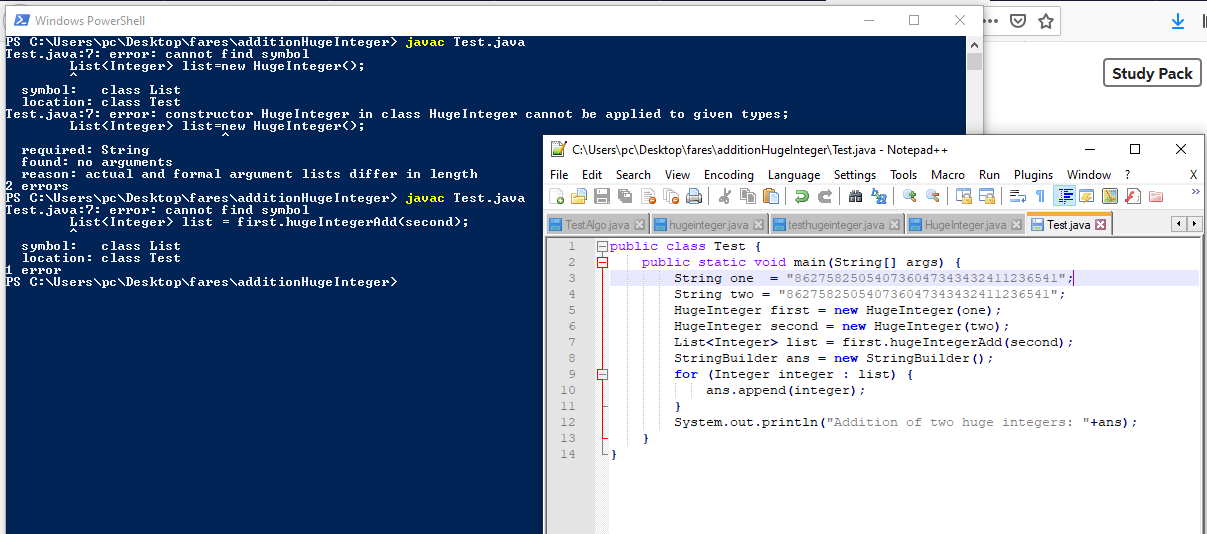Open the Document Map icon
The width and height of the screenshot is (1207, 534).
click(x=1109, y=196)
